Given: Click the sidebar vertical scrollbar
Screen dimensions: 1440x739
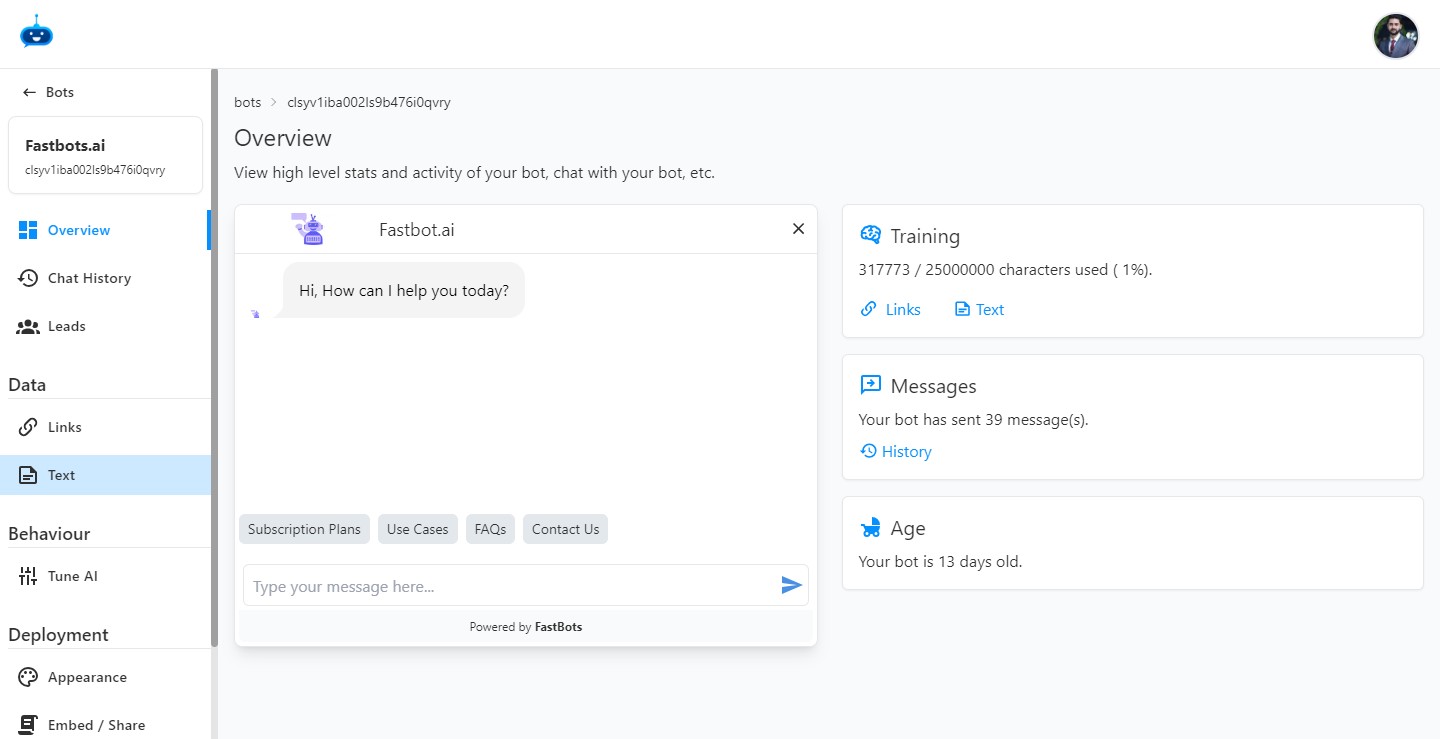Looking at the screenshot, I should (x=214, y=358).
